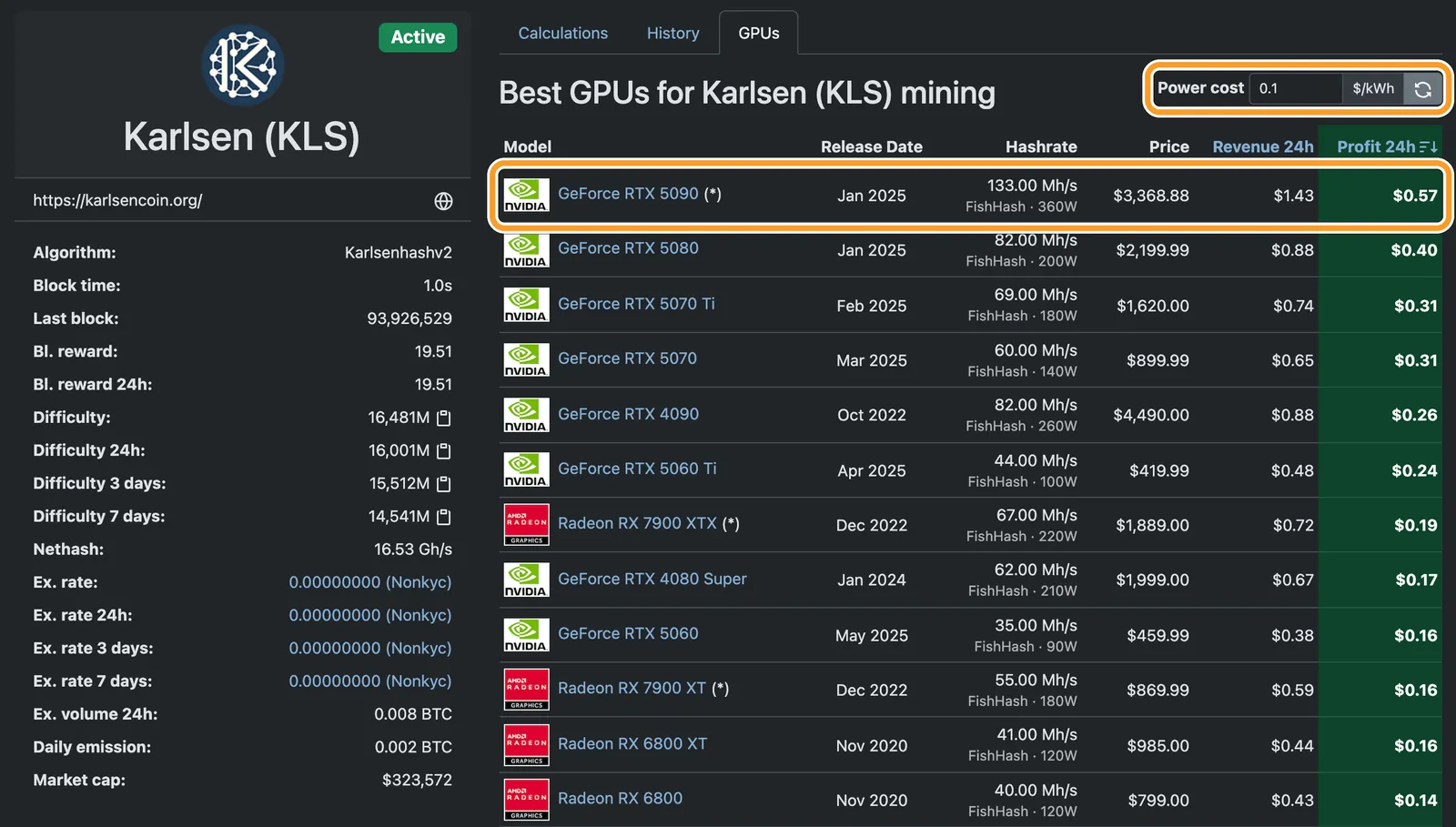Click the https://karlsencoin.org/ website address

(x=117, y=200)
